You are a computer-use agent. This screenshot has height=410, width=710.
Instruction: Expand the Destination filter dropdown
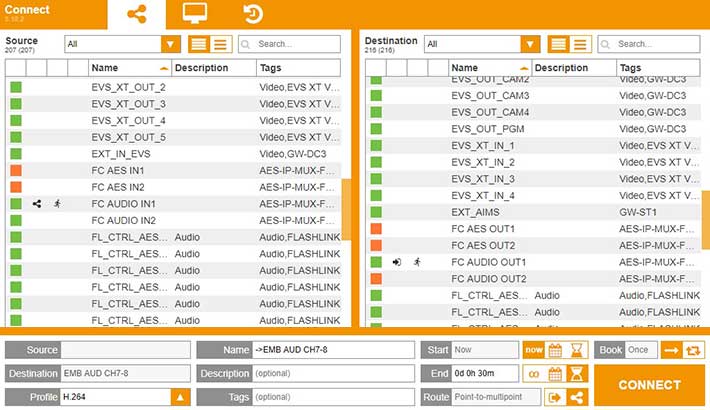531,44
